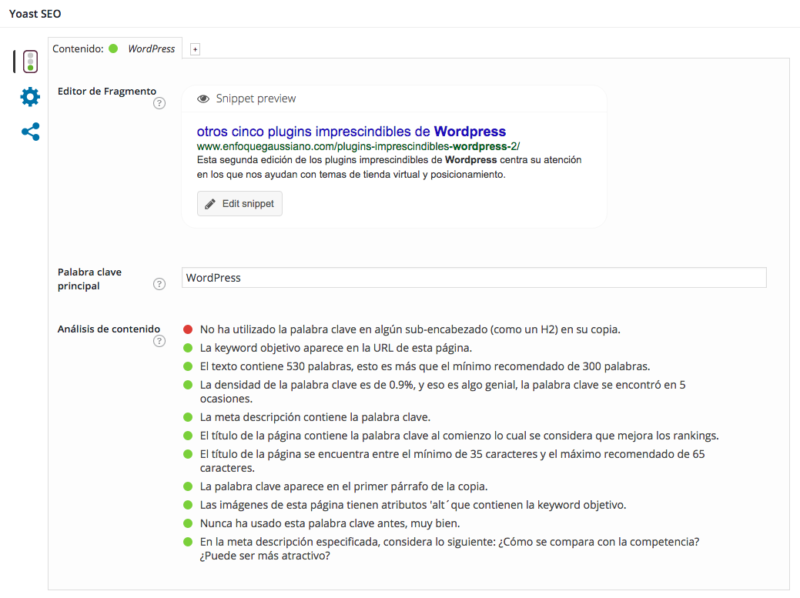The height and width of the screenshot is (598, 800).
Task: Open the social share icon
Action: (x=31, y=132)
